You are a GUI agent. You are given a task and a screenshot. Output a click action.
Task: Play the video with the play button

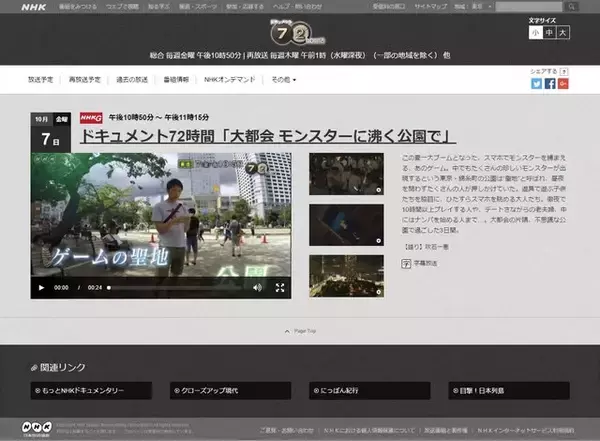click(x=42, y=288)
